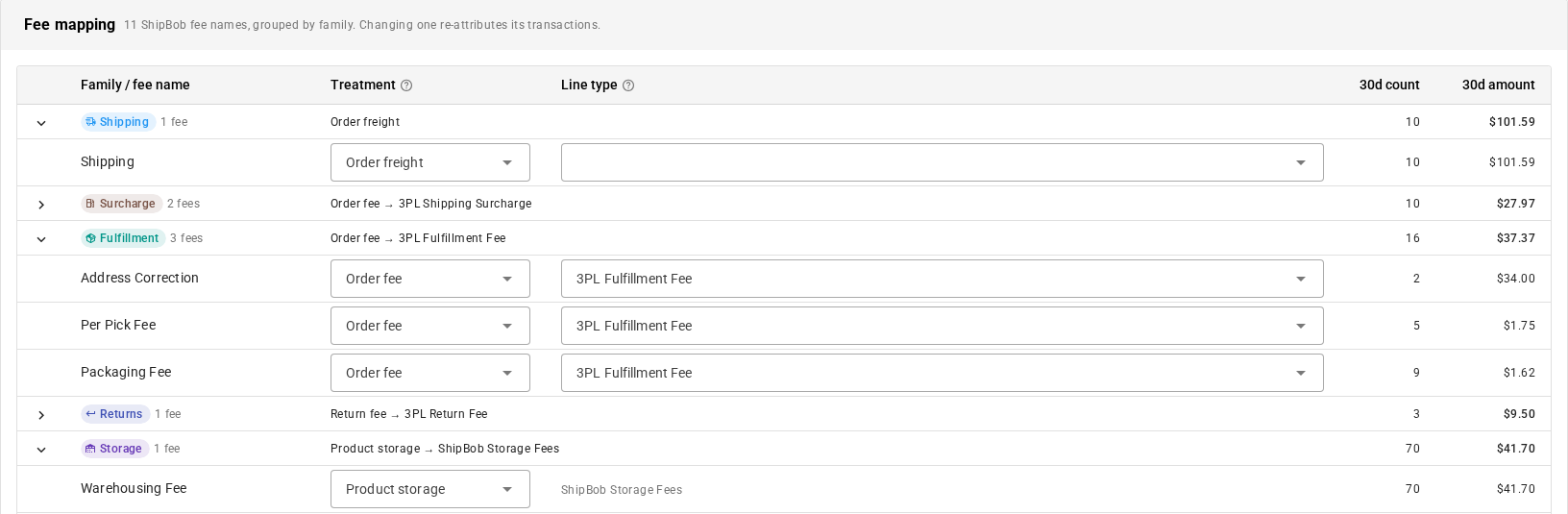Click the $9.50 Returns amount
1568x514 pixels.
(1519, 414)
